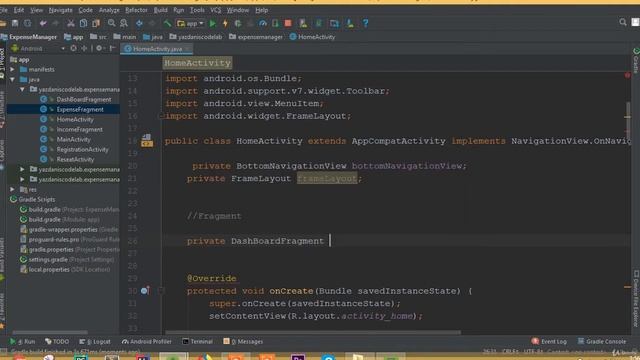Image resolution: width=640 pixels, height=360 pixels.
Task: Open the VCS menu
Action: 216,10
